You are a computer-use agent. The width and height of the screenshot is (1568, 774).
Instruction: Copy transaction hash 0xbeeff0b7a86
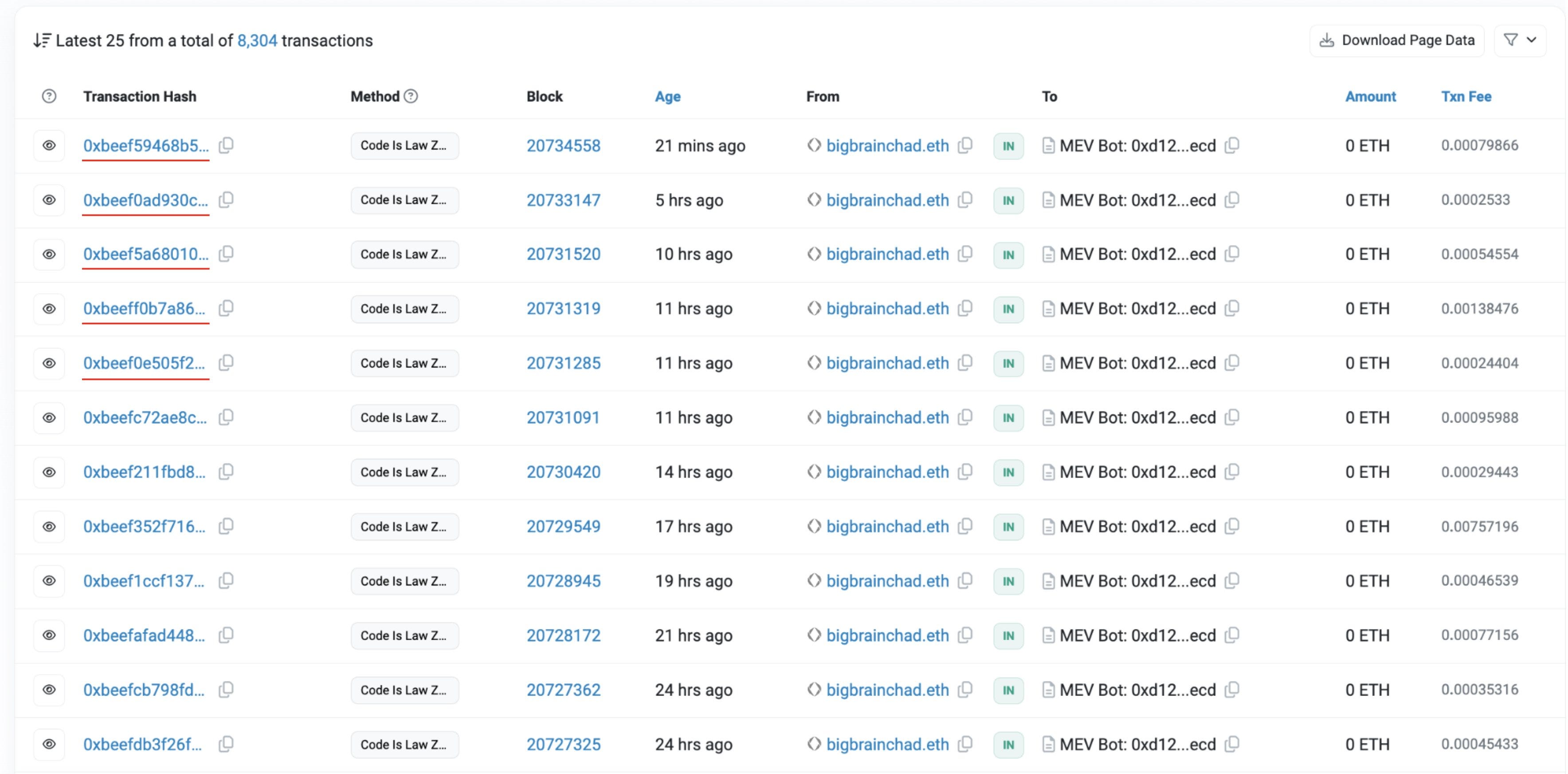226,309
